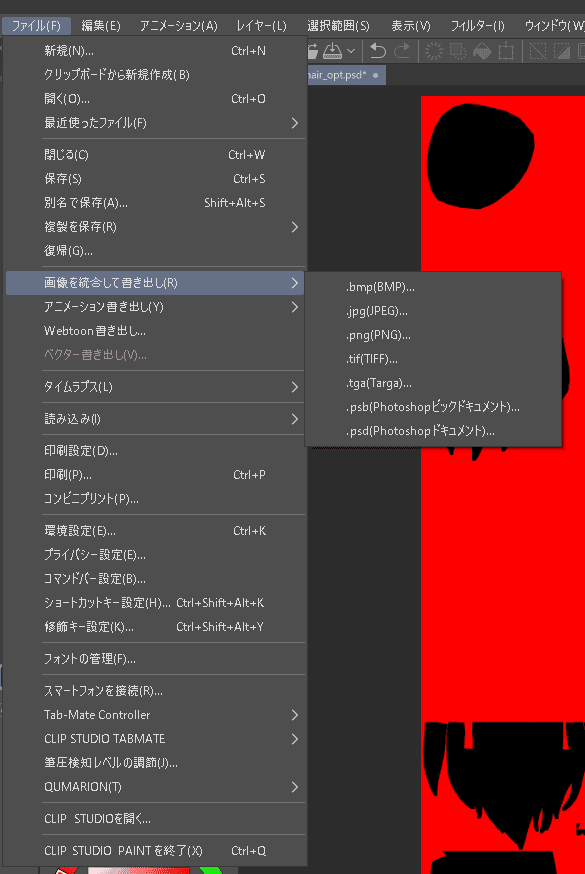Click the Invert Selected Area icon
585x874 pixels.
pos(562,51)
